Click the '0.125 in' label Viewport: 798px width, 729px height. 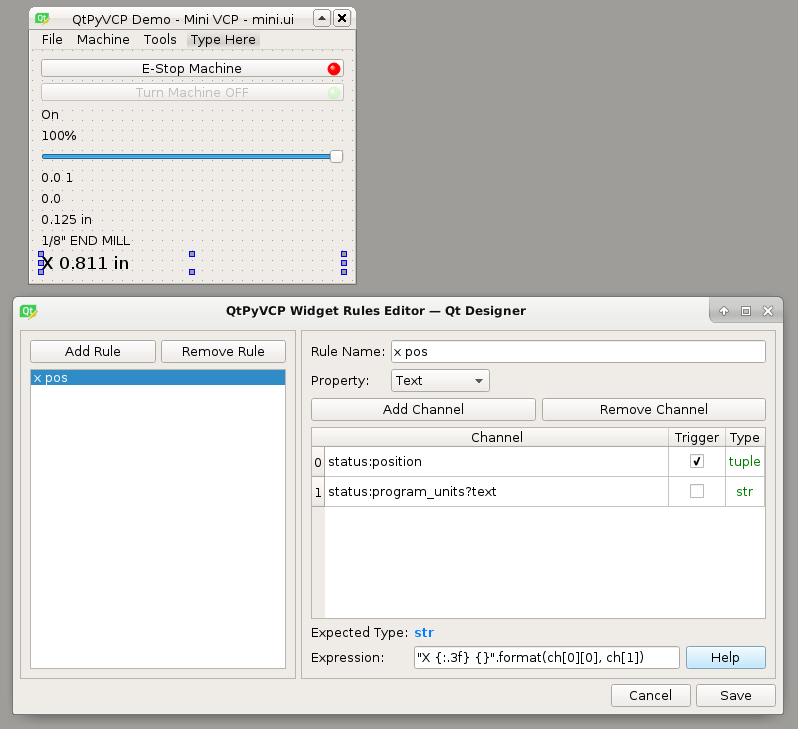pos(67,220)
